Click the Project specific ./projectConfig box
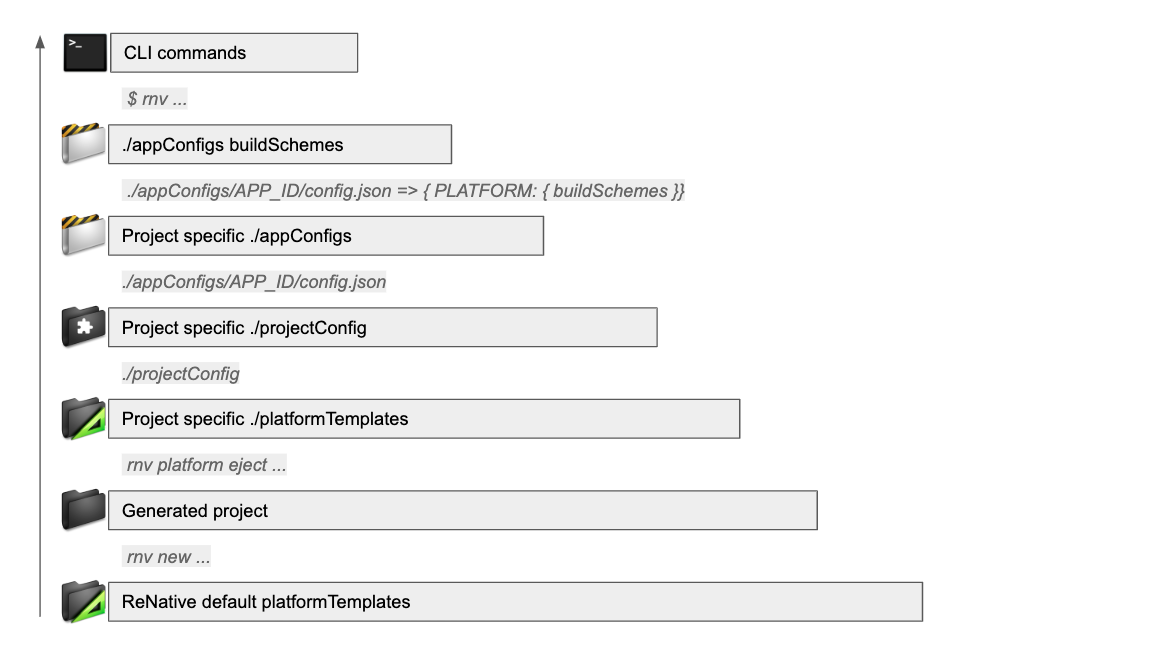1154x654 pixels. coord(383,327)
